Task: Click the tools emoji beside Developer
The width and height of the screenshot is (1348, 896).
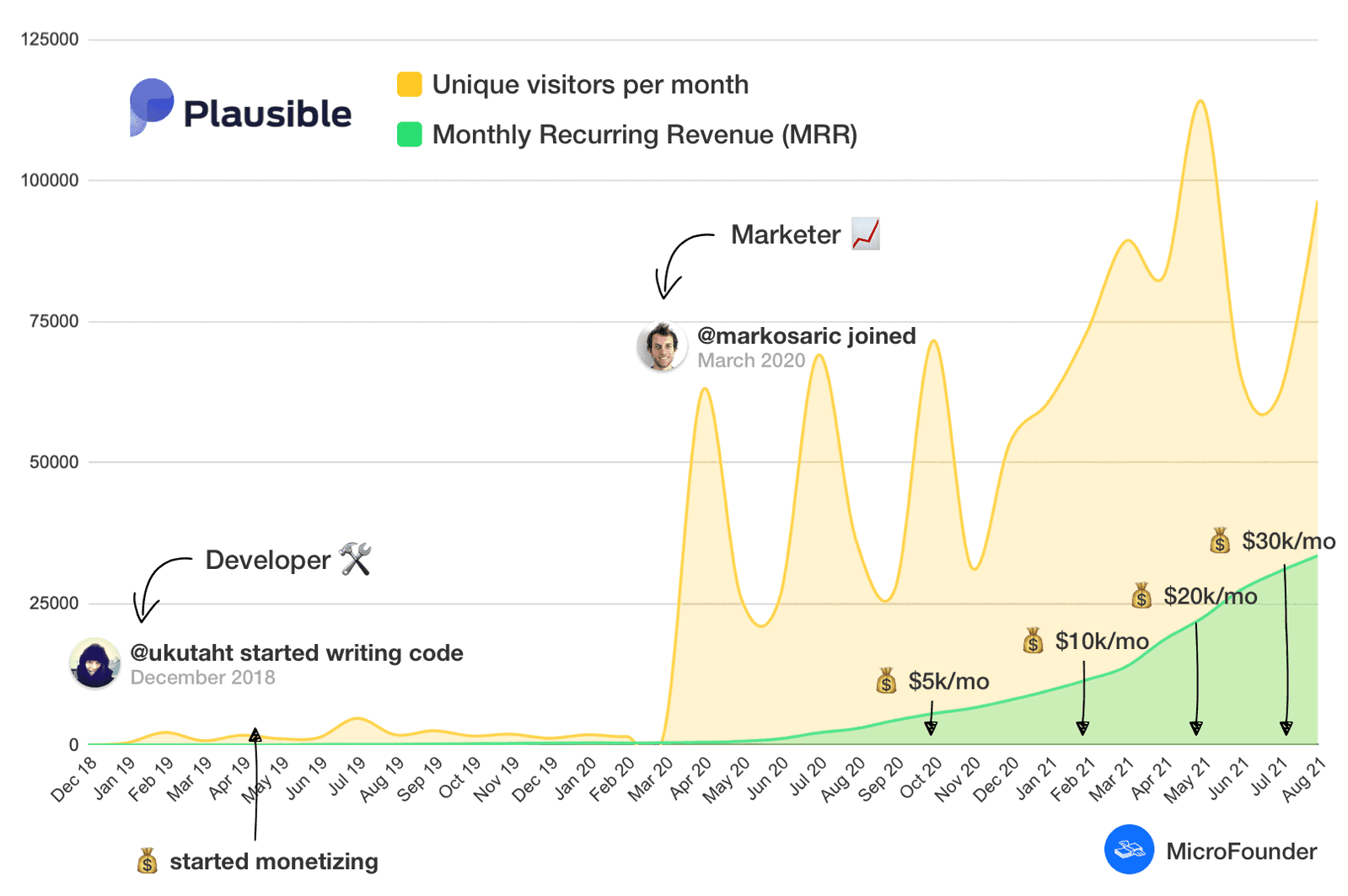Action: pos(356,559)
